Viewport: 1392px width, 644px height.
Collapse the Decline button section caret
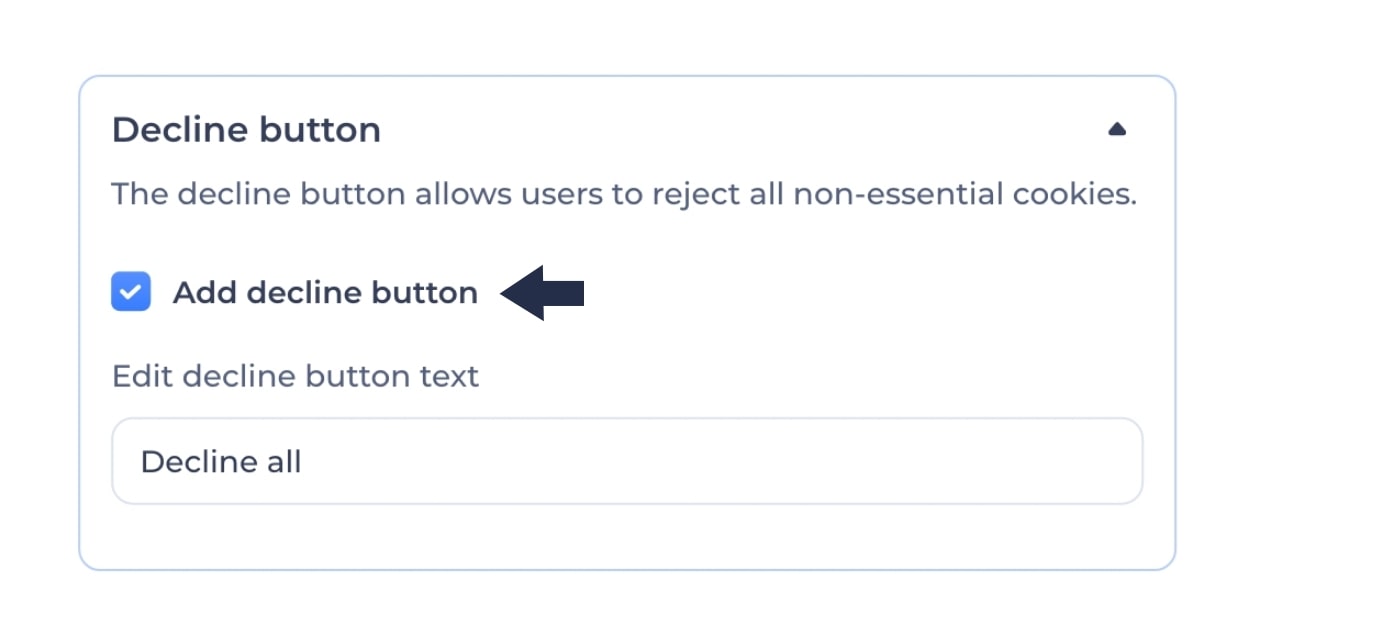[x=1117, y=129]
